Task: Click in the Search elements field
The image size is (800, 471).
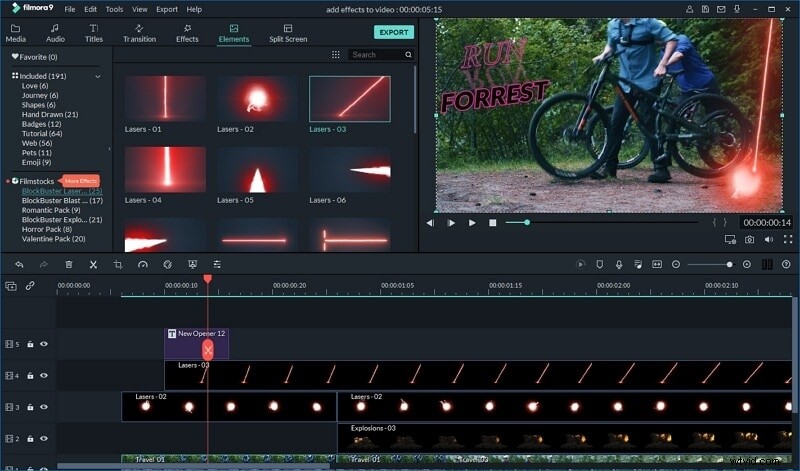Action: click(x=377, y=55)
